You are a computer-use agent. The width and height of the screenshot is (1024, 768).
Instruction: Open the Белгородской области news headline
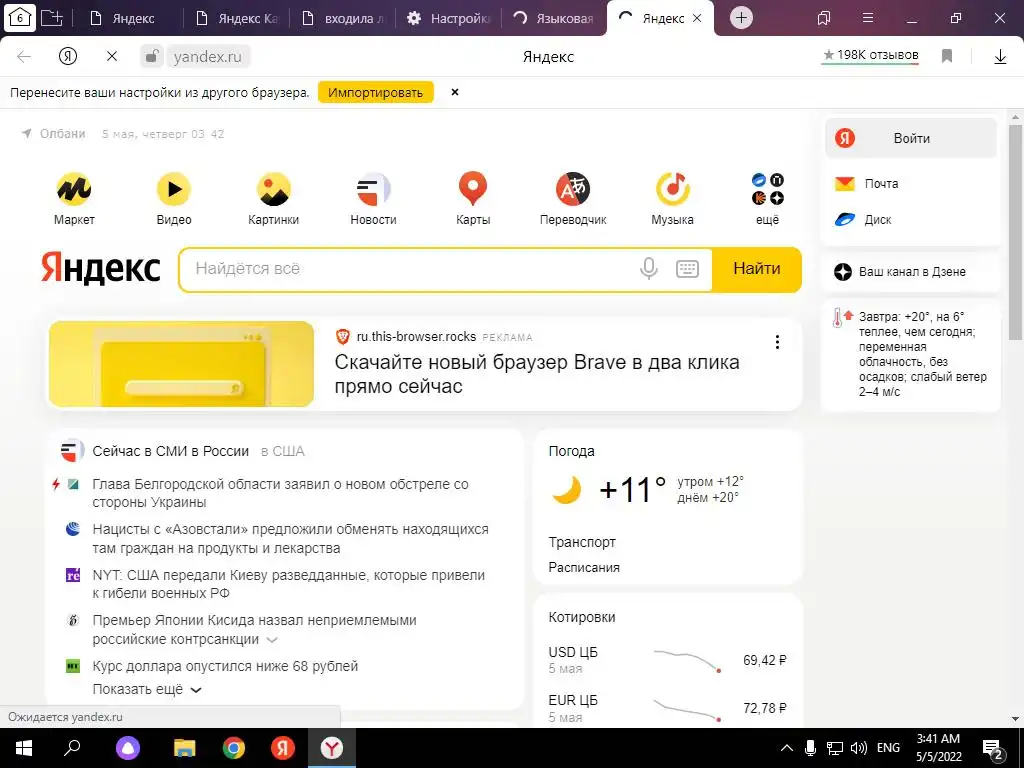coord(280,494)
